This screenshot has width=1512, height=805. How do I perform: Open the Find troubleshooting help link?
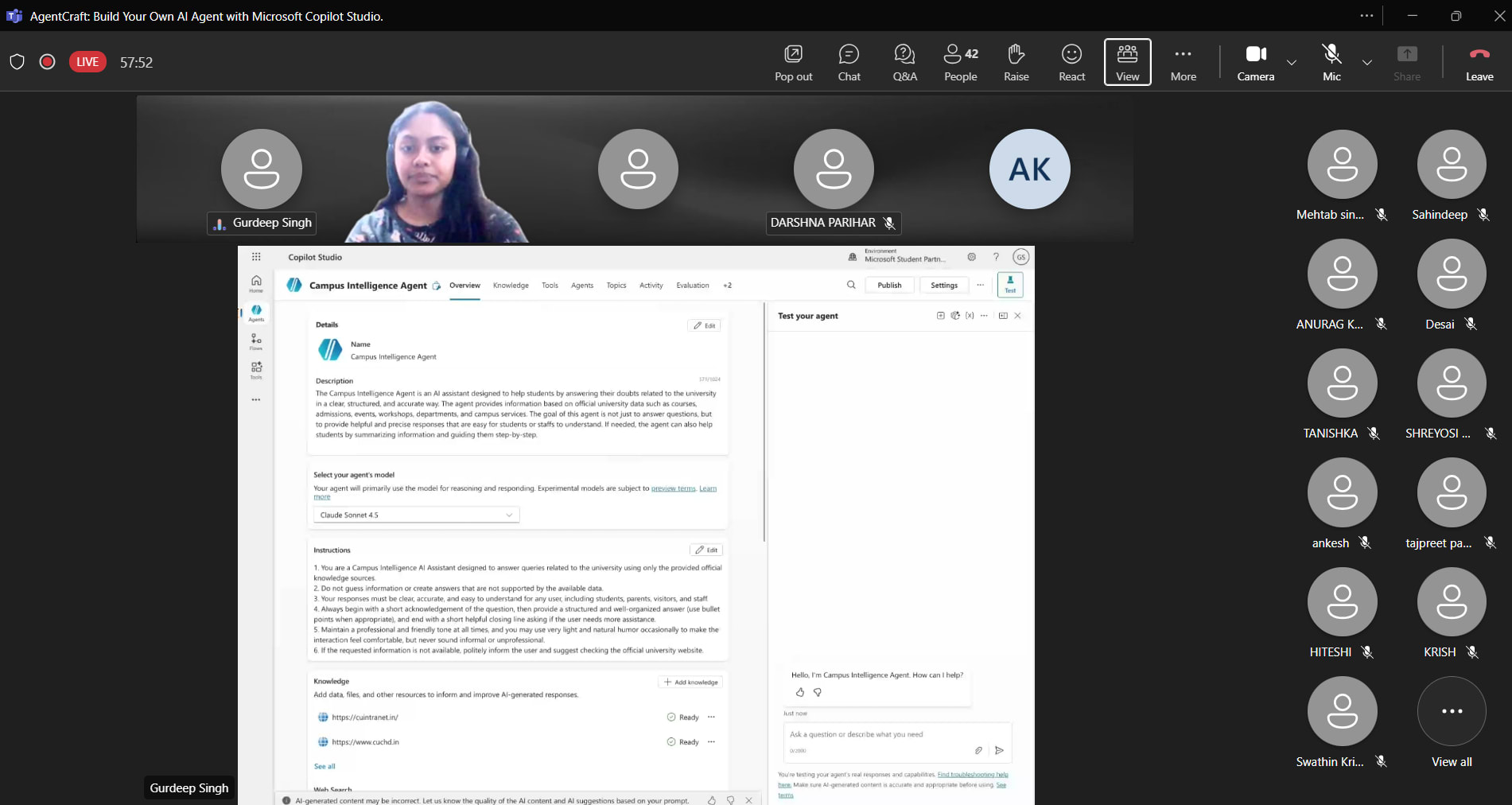click(x=973, y=775)
